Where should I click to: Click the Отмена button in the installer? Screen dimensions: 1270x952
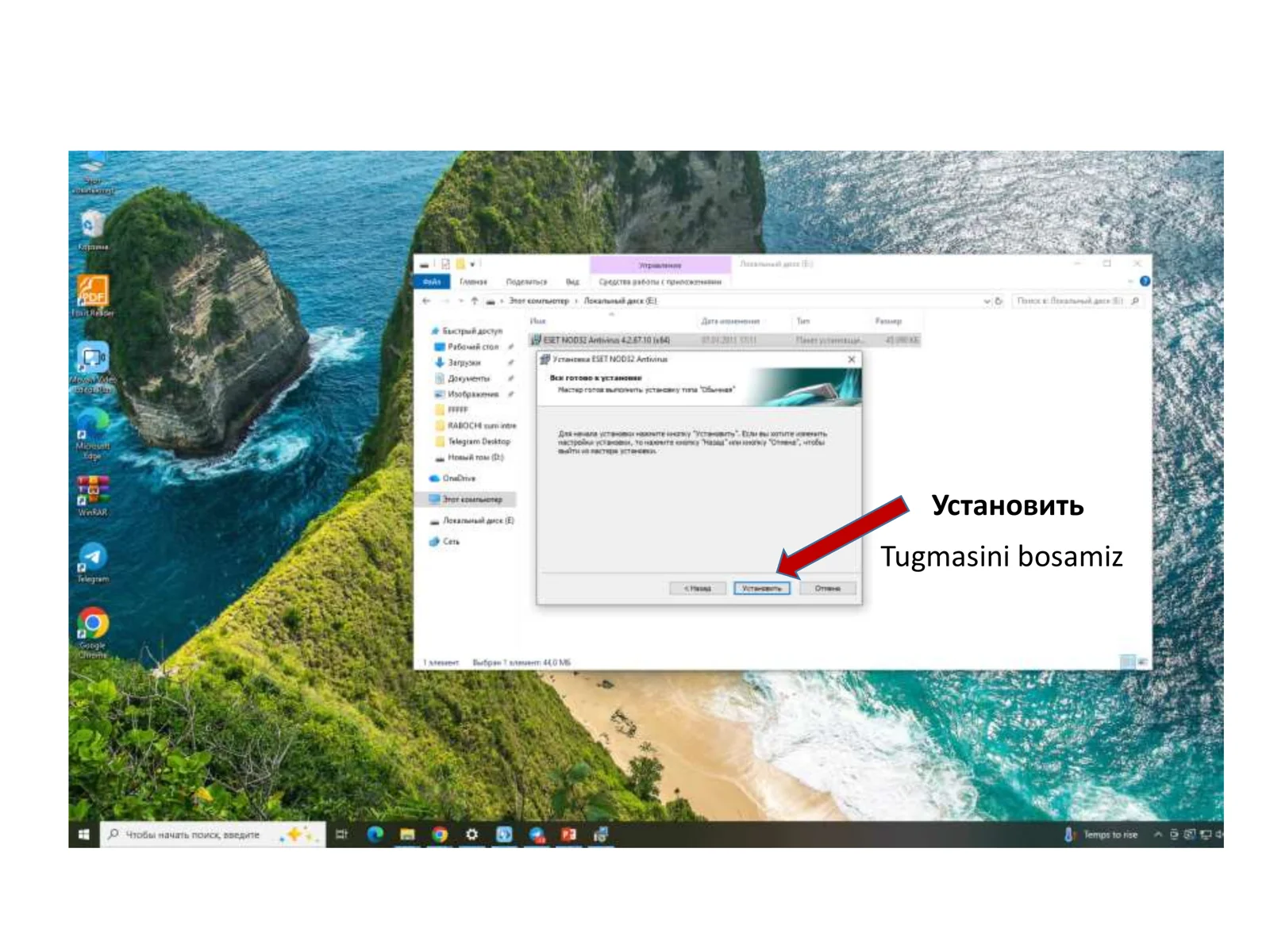[827, 588]
